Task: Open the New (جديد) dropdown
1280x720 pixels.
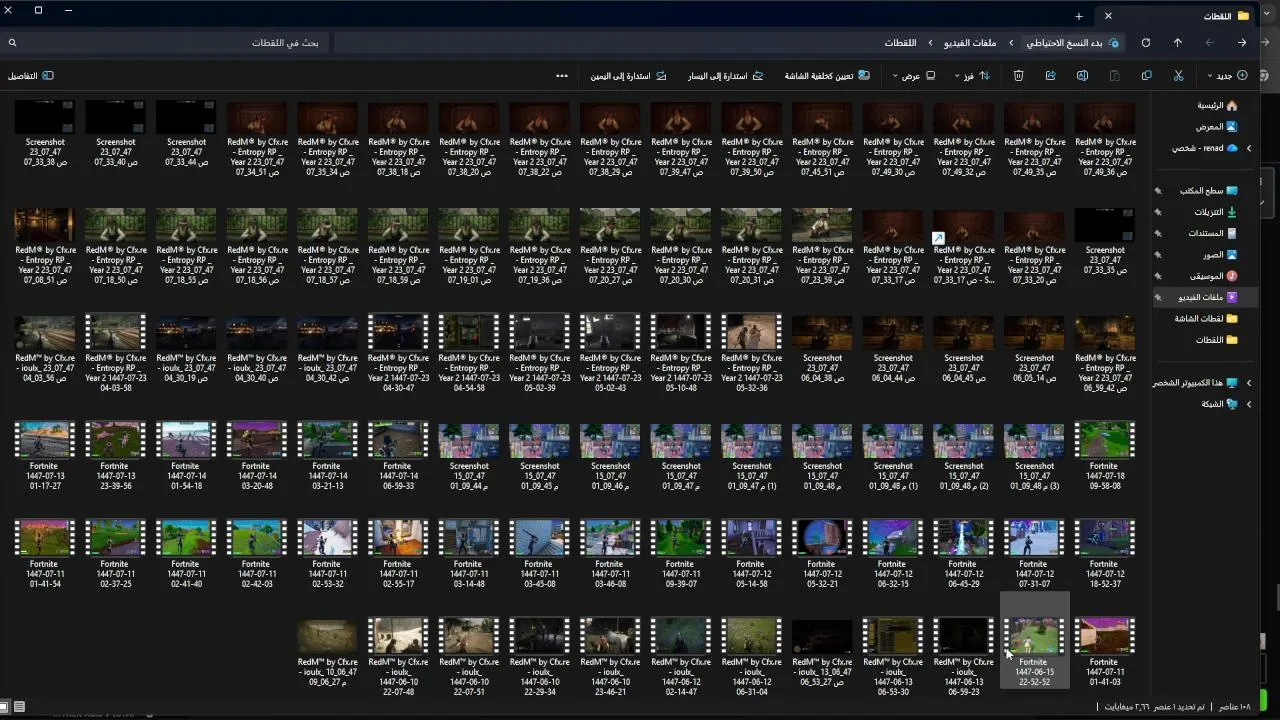Action: pos(1229,76)
